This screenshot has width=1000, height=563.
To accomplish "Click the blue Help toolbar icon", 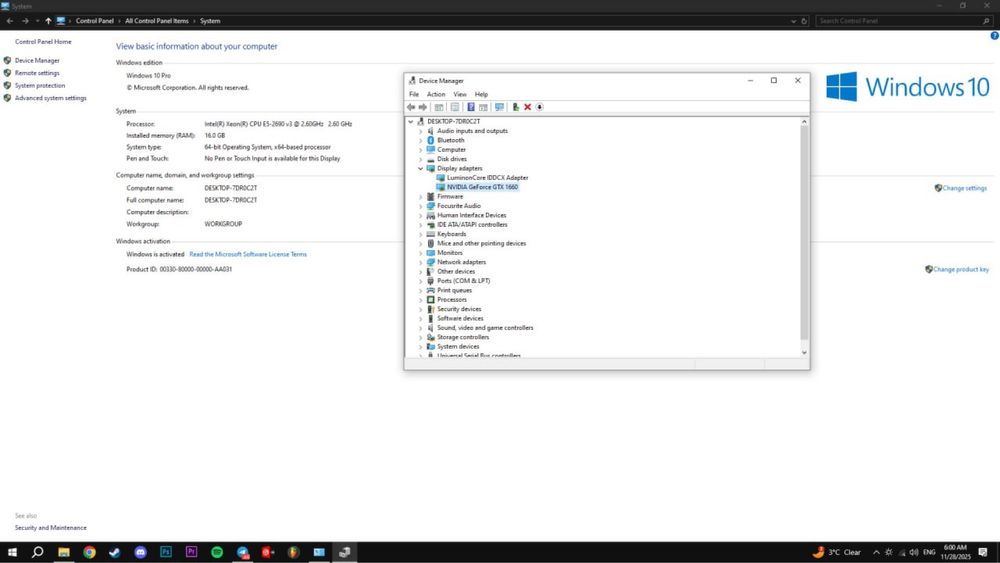I will pyautogui.click(x=471, y=107).
